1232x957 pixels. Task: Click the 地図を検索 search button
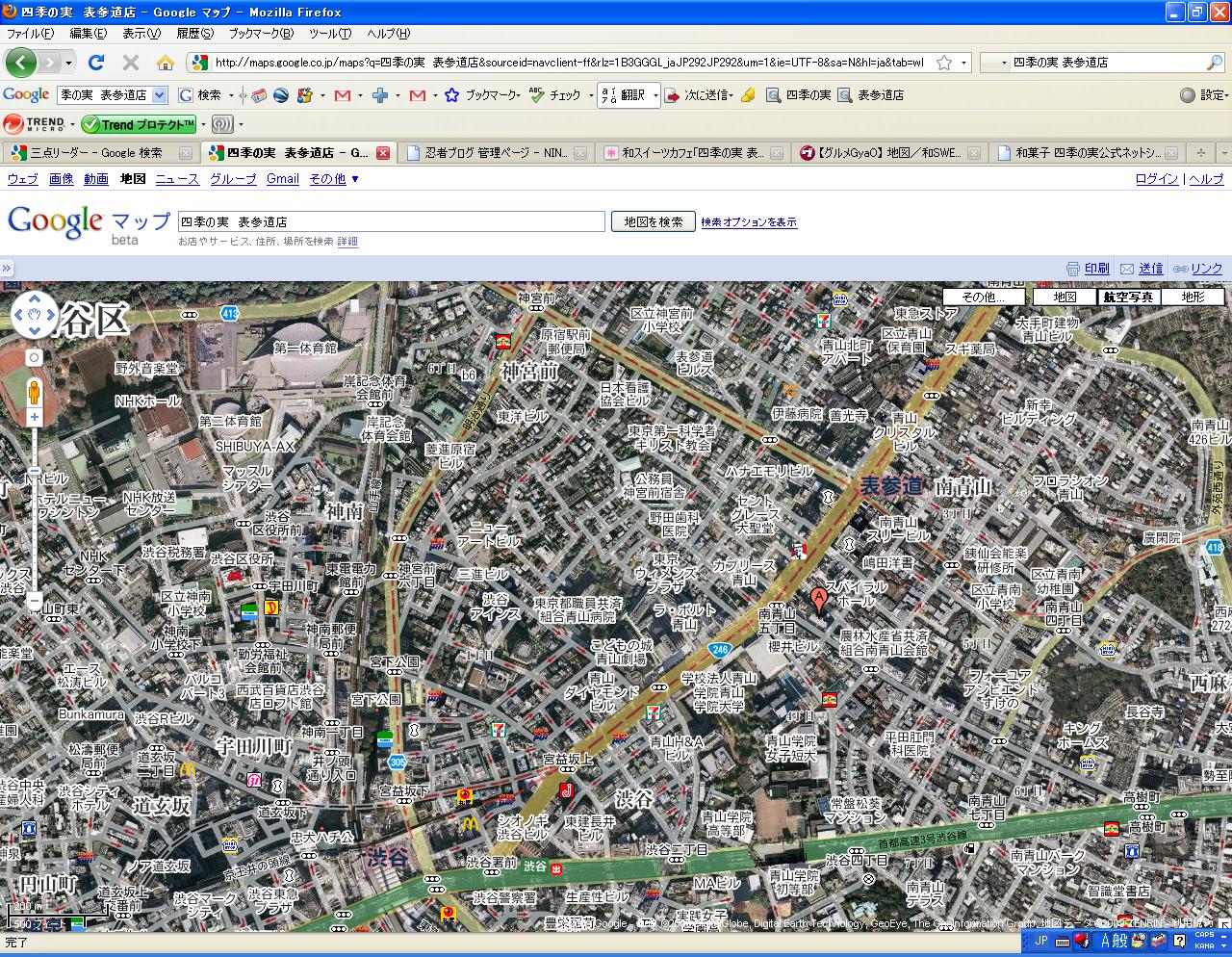point(654,221)
